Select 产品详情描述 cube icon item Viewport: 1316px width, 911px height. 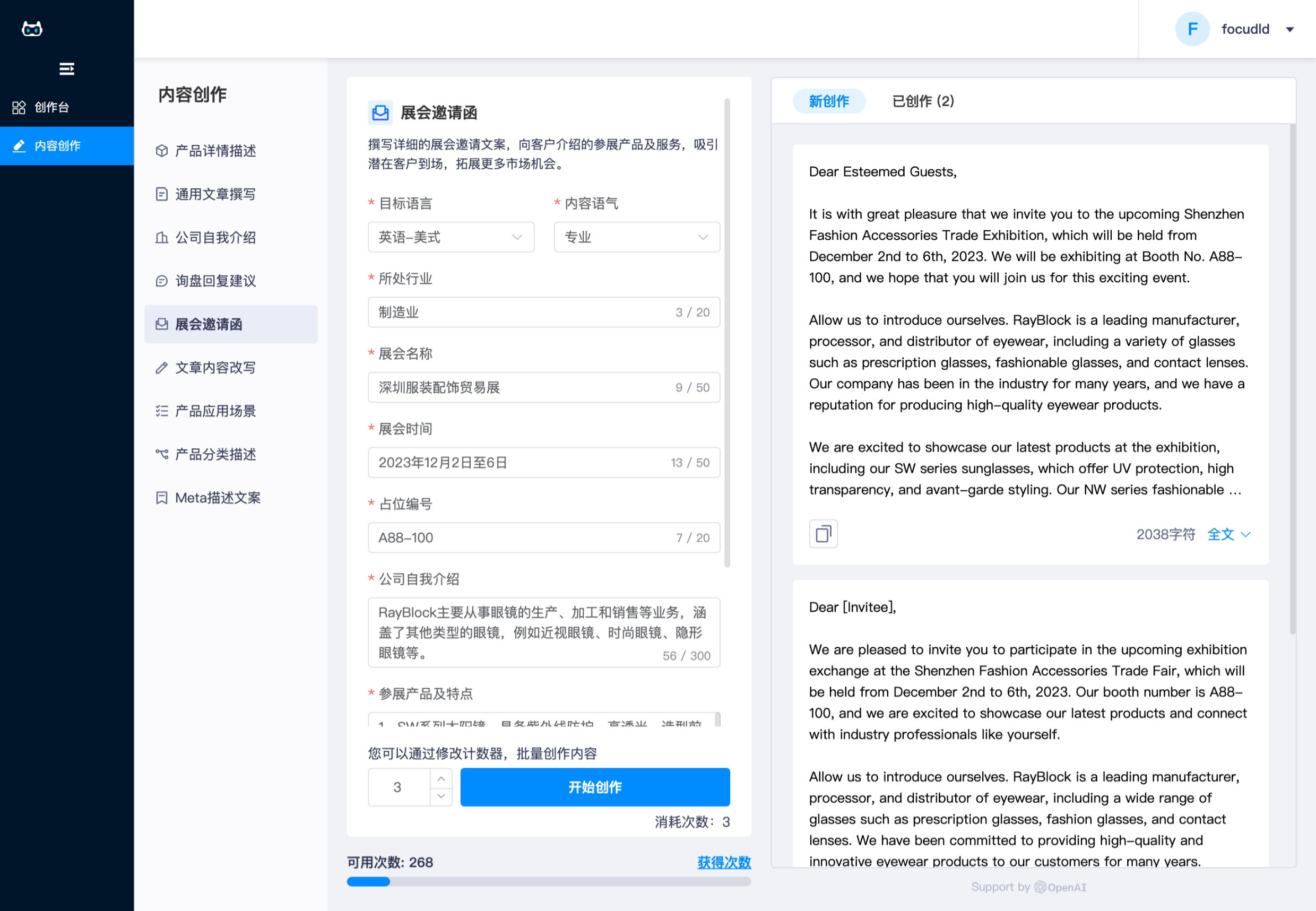pyautogui.click(x=215, y=151)
